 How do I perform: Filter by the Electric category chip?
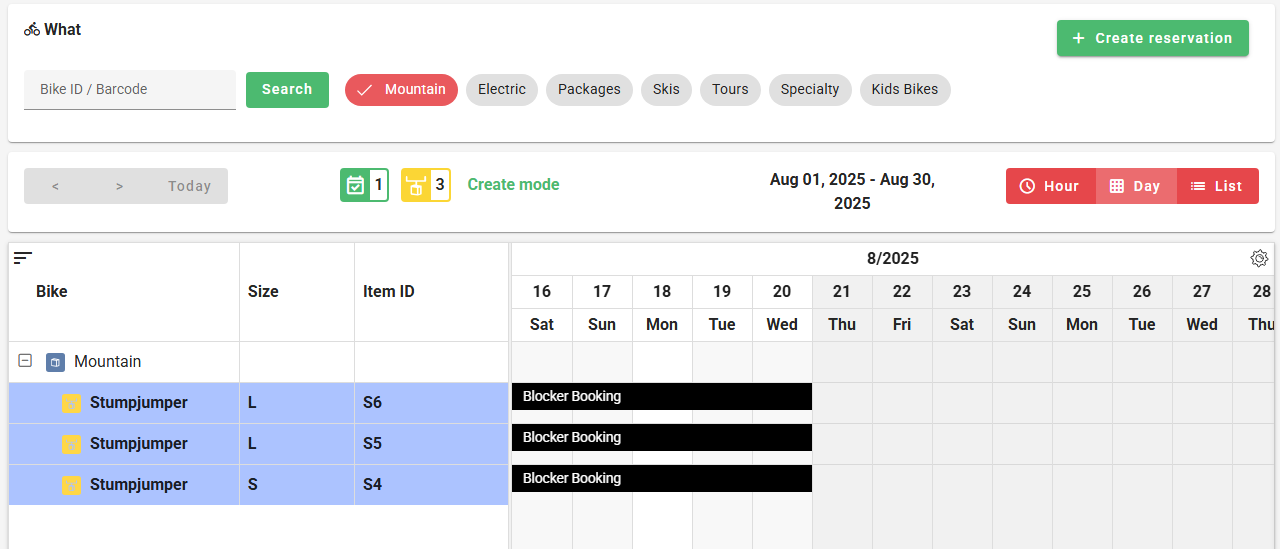[x=502, y=90]
